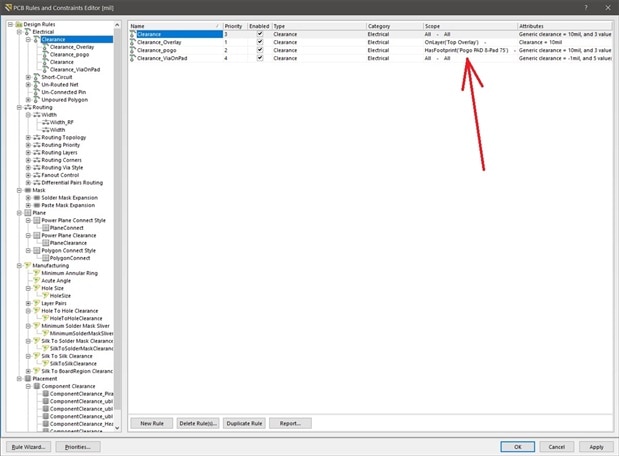Click the Electrical category icon in tree
The width and height of the screenshot is (619, 456).
coord(28,32)
